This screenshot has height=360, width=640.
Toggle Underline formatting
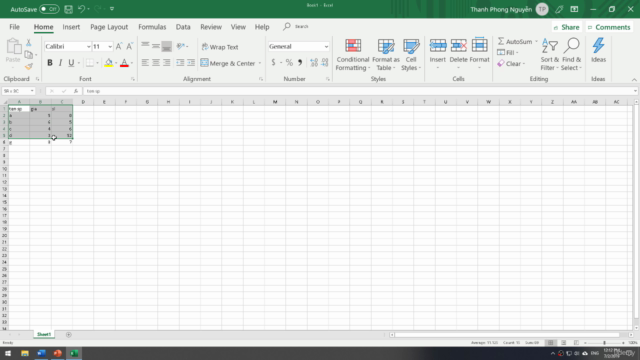[x=71, y=63]
